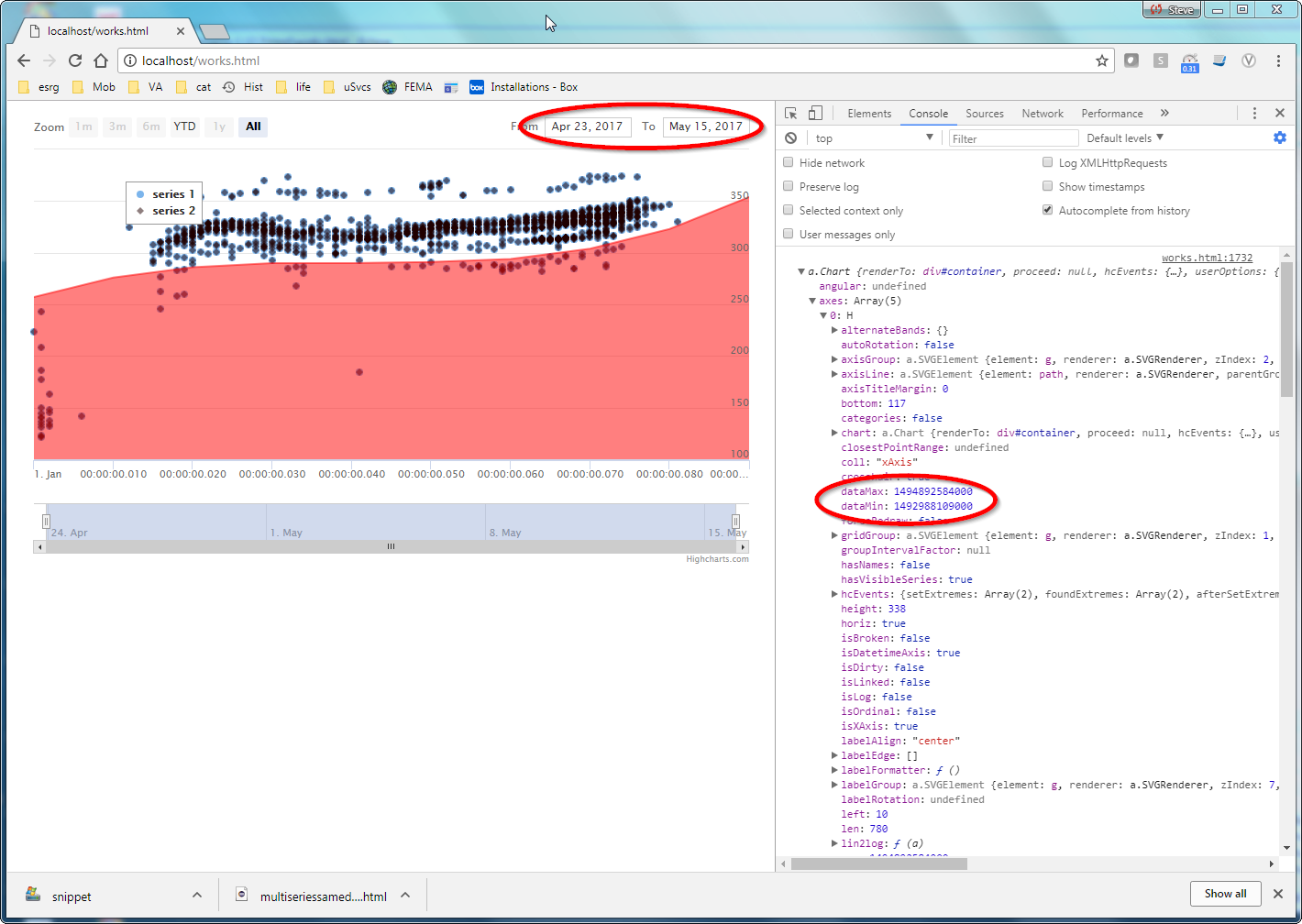Enable Show timestamps checkbox
This screenshot has width=1302, height=924.
click(1047, 186)
